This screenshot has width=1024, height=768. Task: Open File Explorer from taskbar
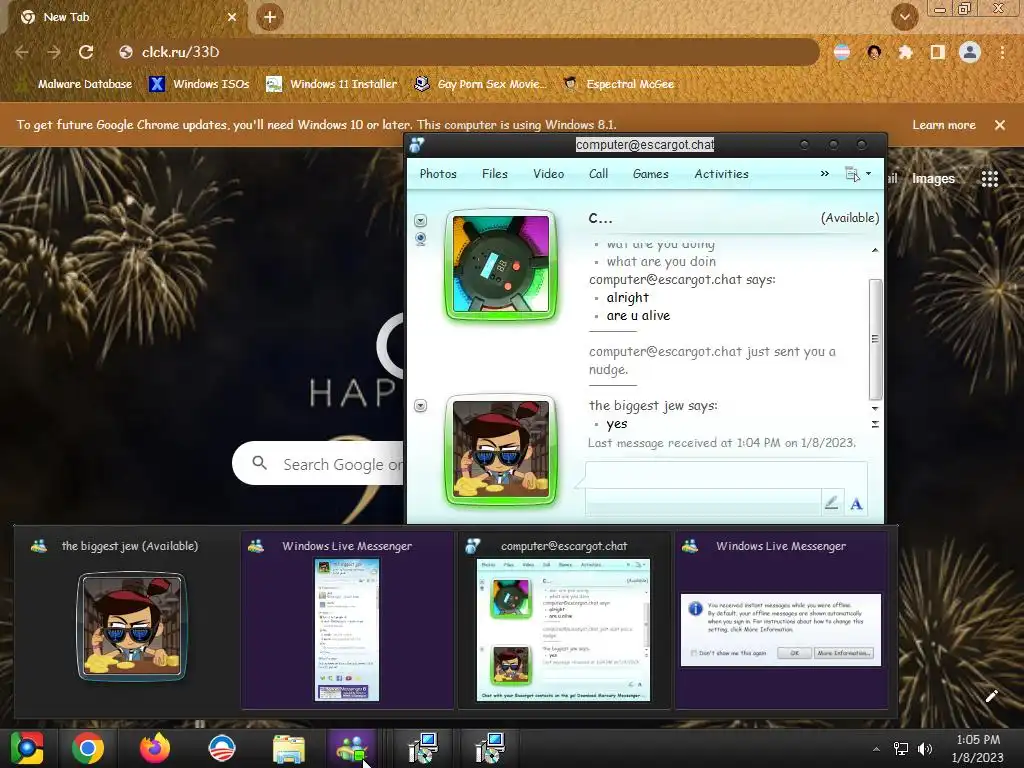[x=288, y=748]
